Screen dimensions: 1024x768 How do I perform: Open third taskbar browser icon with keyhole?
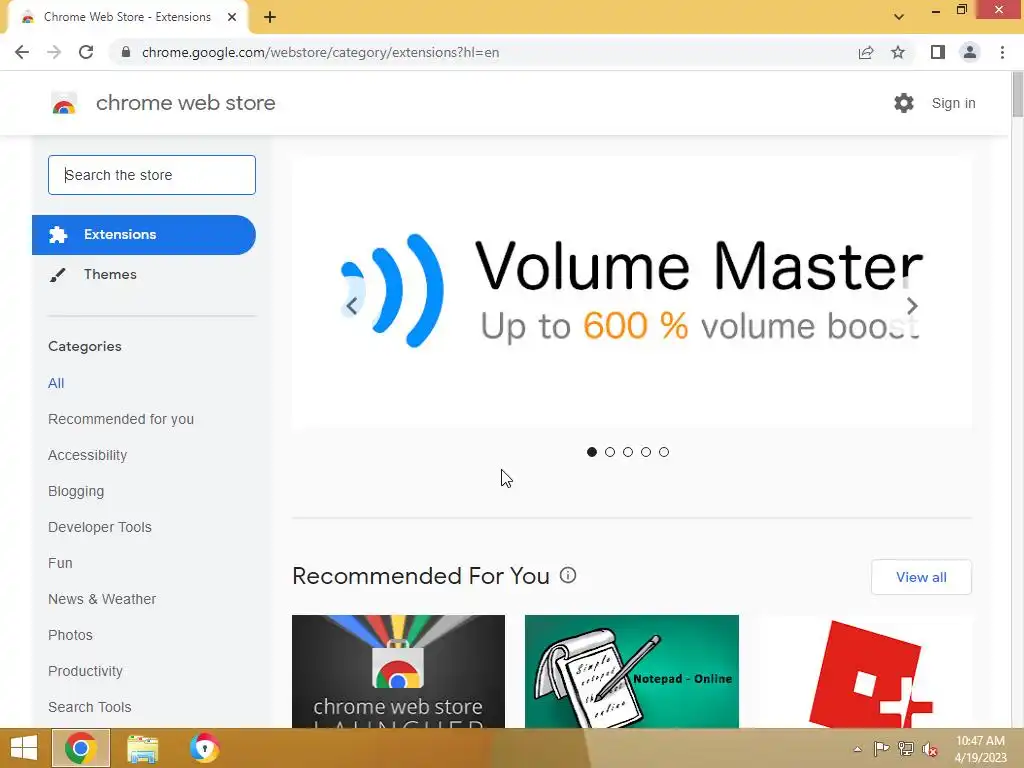pyautogui.click(x=204, y=748)
